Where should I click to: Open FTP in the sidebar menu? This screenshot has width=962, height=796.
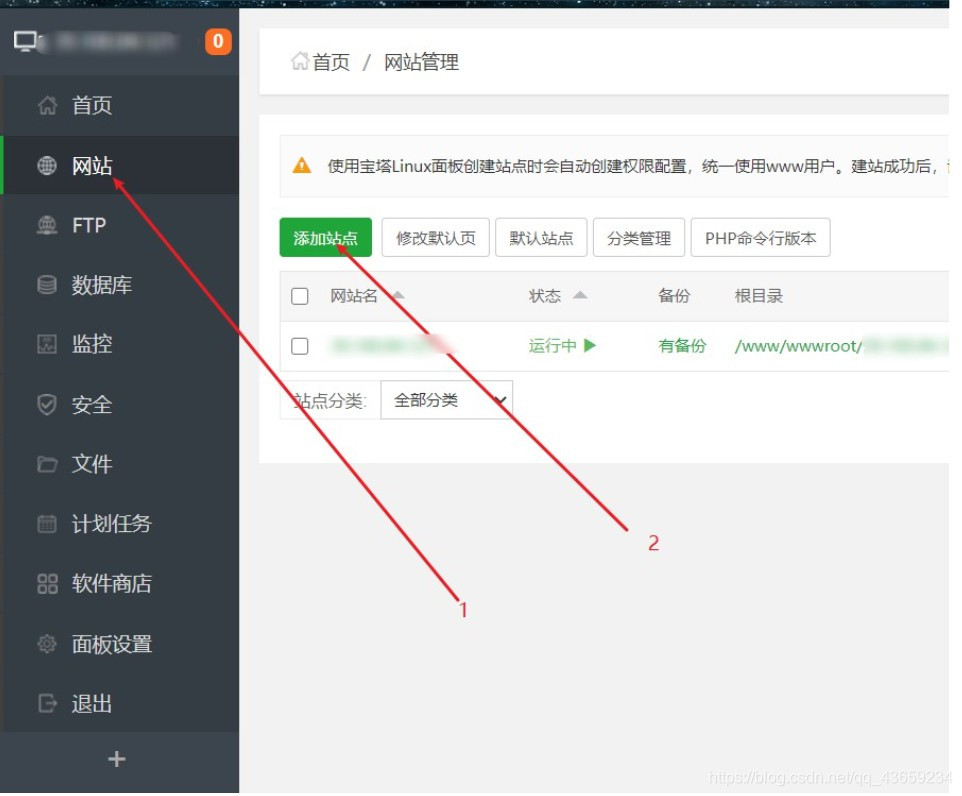tap(120, 225)
